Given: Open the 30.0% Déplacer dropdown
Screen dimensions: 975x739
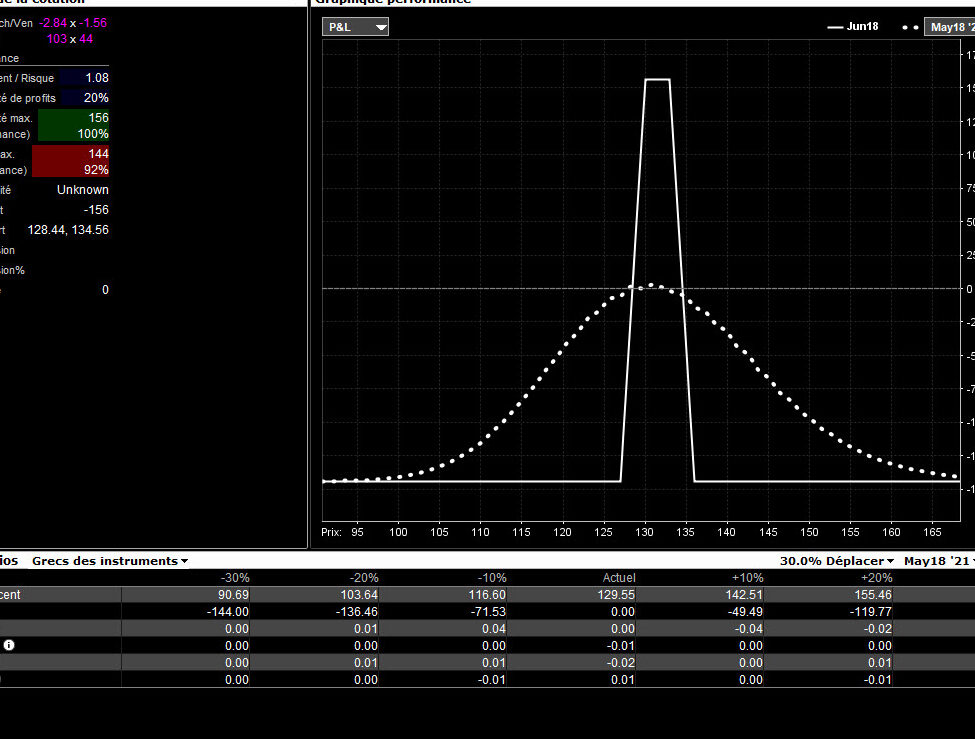Looking at the screenshot, I should (837, 561).
